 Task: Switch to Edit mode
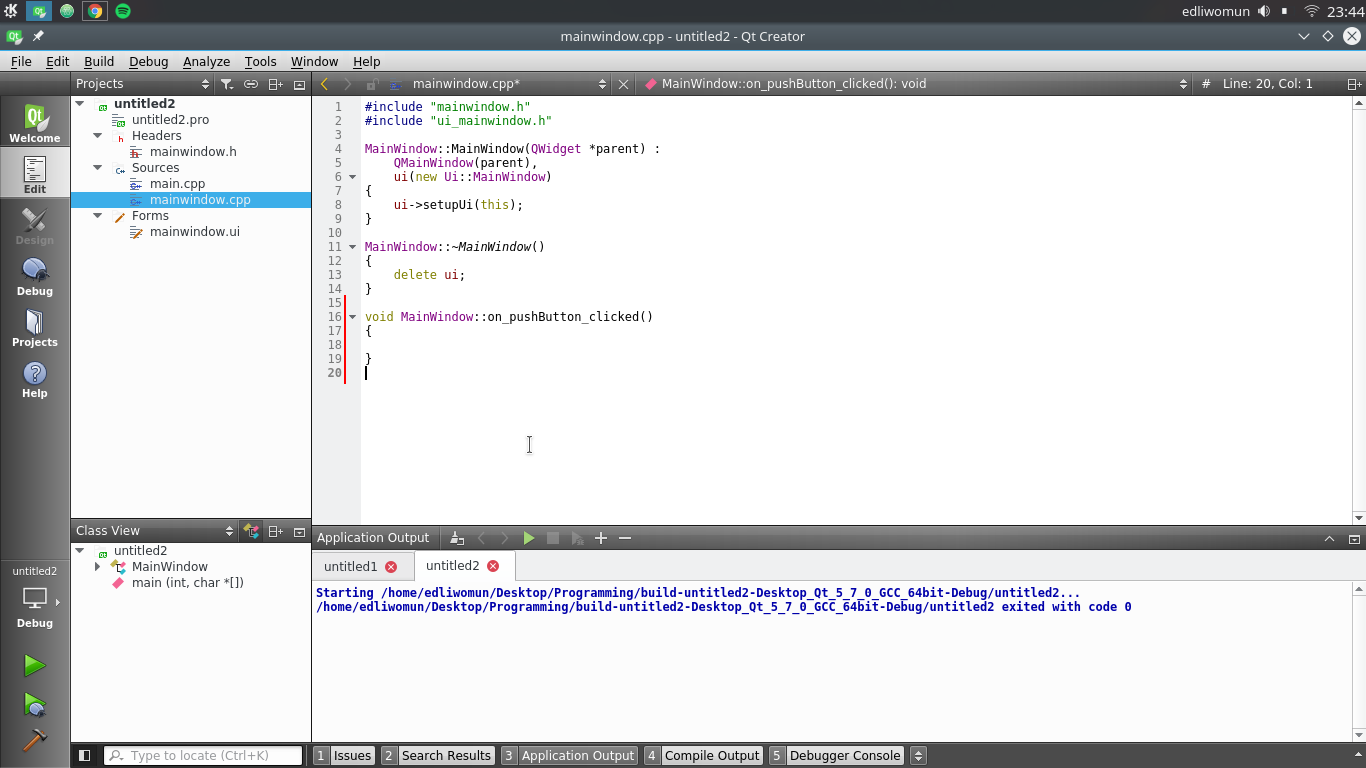(x=35, y=174)
